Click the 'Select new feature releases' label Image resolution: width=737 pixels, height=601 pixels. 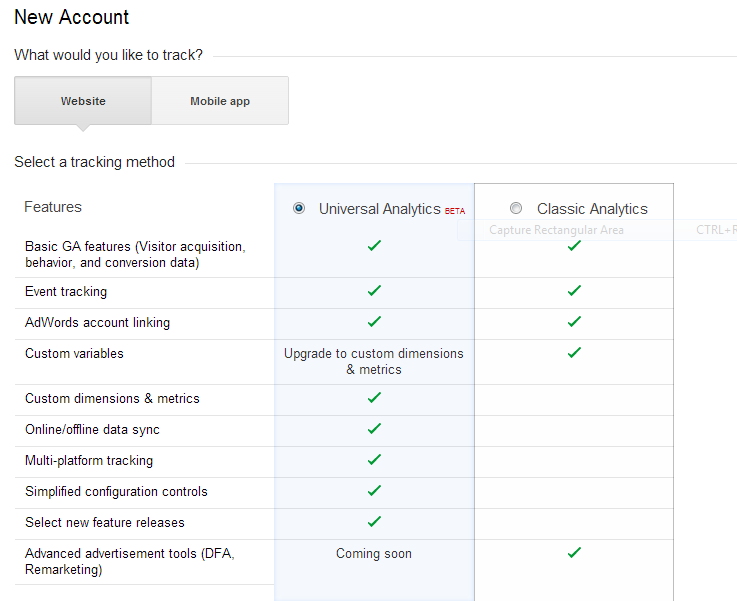[x=105, y=523]
